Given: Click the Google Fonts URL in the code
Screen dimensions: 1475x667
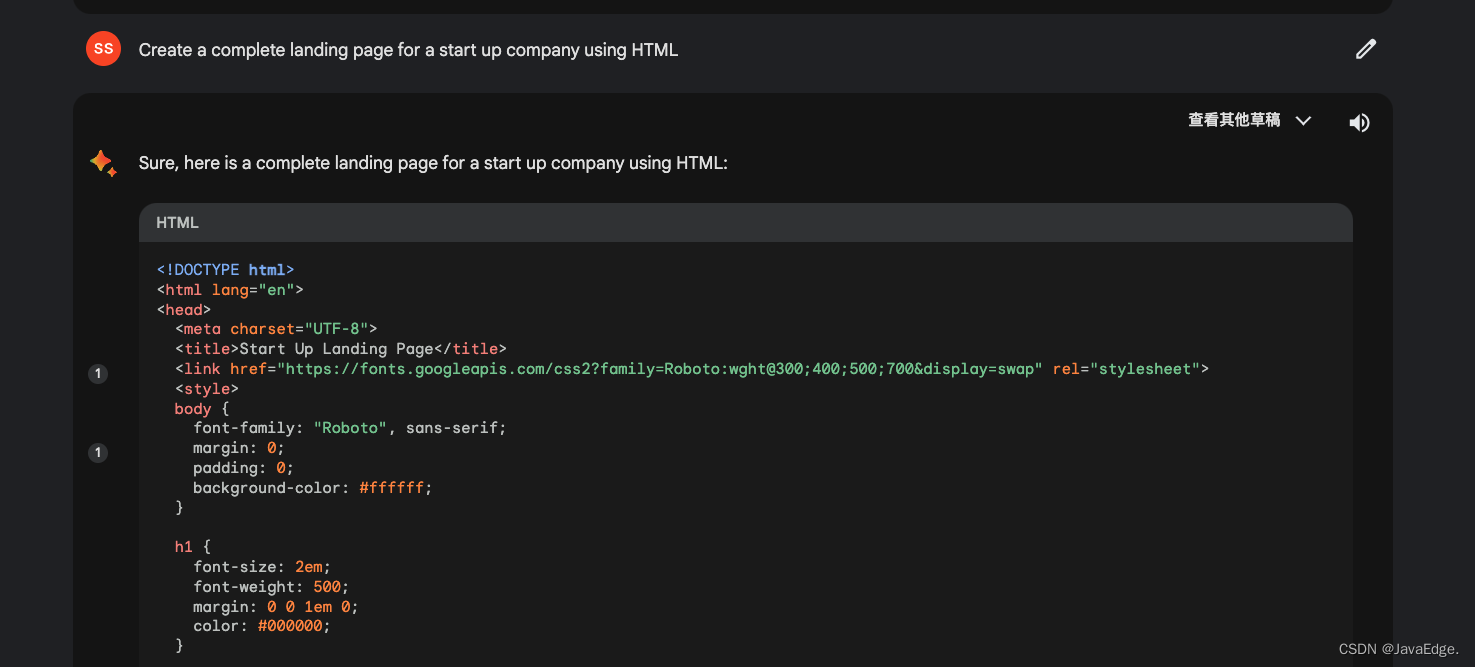Looking at the screenshot, I should [660, 369].
